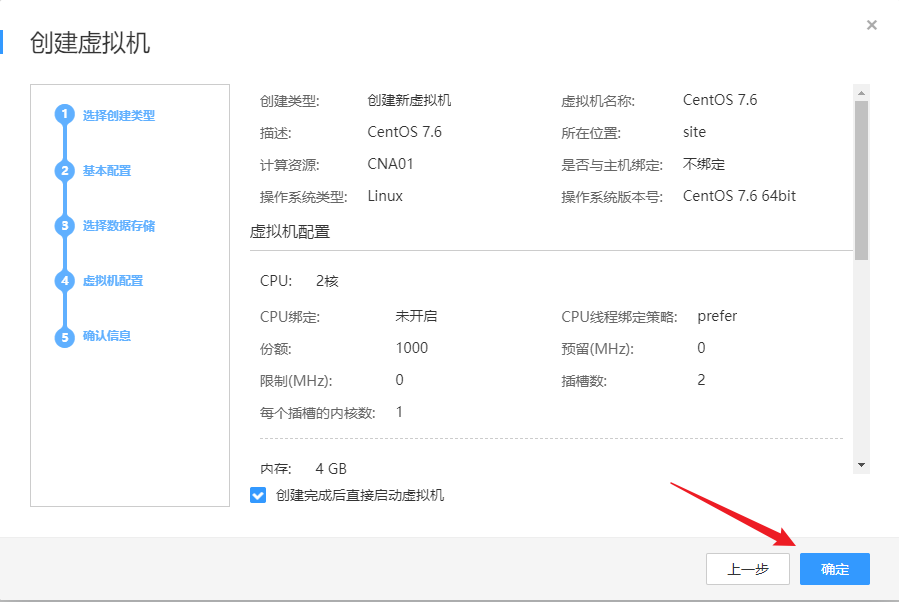Close the 创建虚拟机 dialog
Viewport: 899px width, 602px height.
(871, 25)
